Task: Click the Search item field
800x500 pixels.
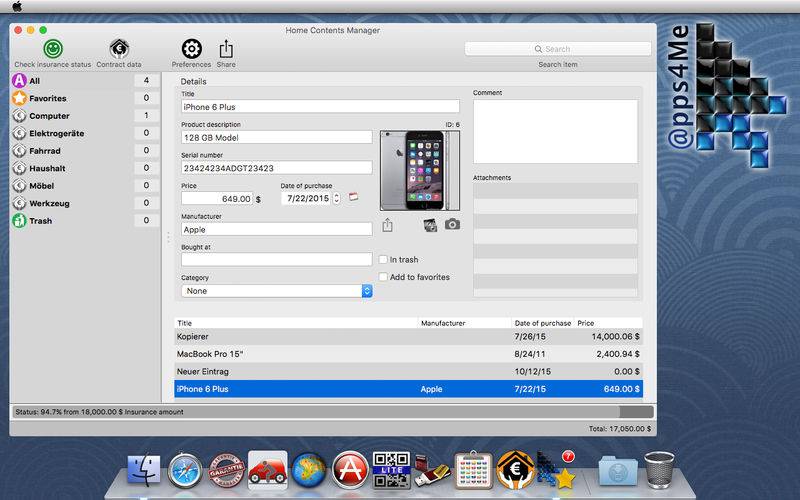Action: point(558,49)
